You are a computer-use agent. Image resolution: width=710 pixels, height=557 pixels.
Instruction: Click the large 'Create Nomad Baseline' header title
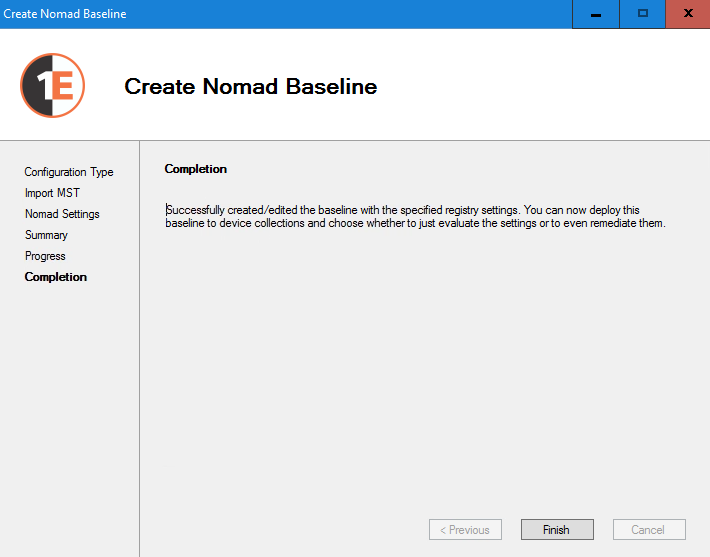pos(250,87)
